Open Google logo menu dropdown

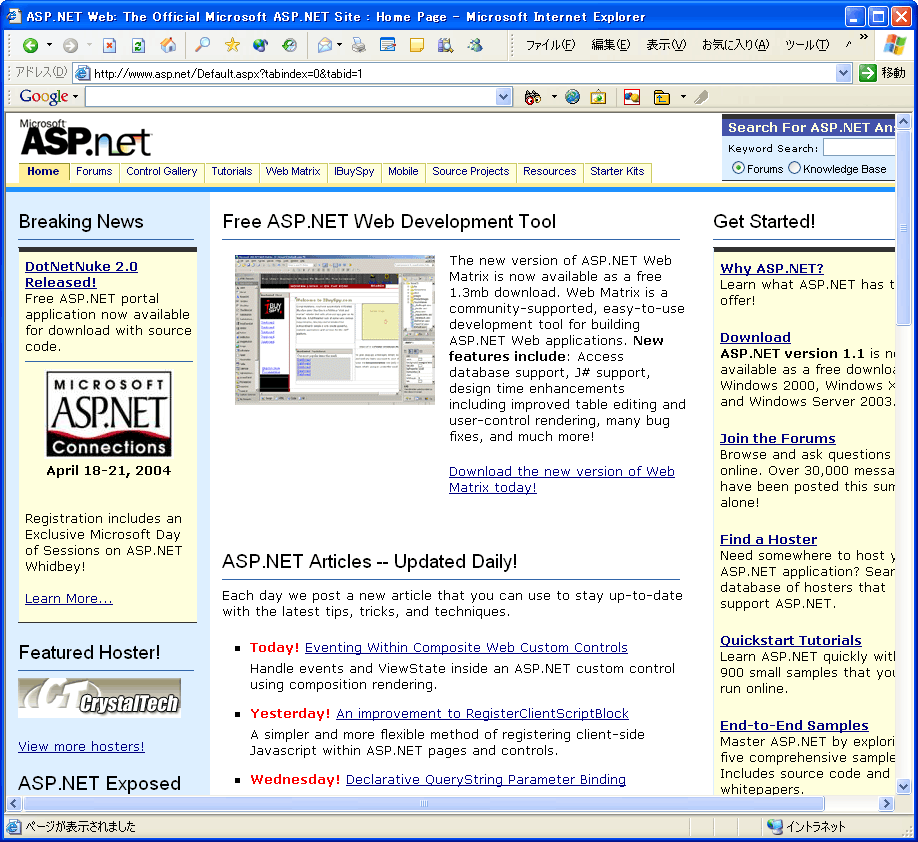click(76, 97)
